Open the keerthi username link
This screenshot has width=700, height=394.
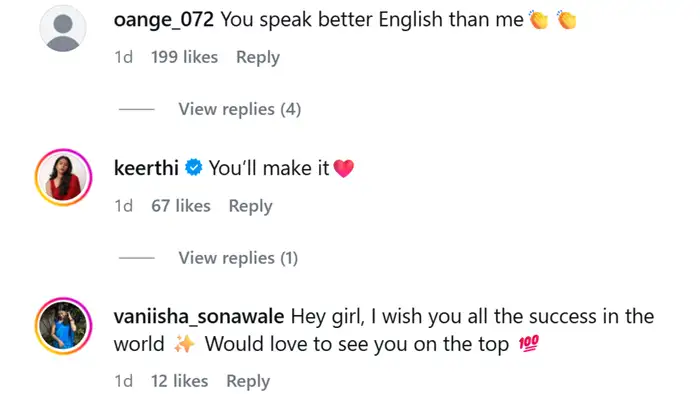[x=146, y=168]
